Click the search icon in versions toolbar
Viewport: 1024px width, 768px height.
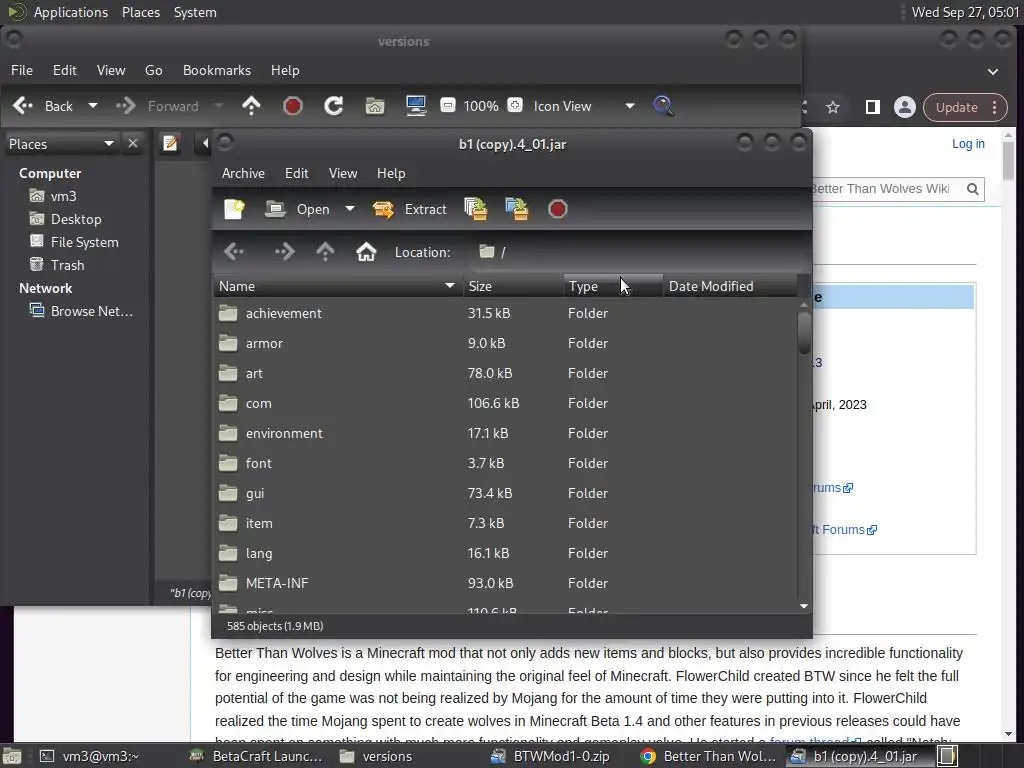click(663, 106)
